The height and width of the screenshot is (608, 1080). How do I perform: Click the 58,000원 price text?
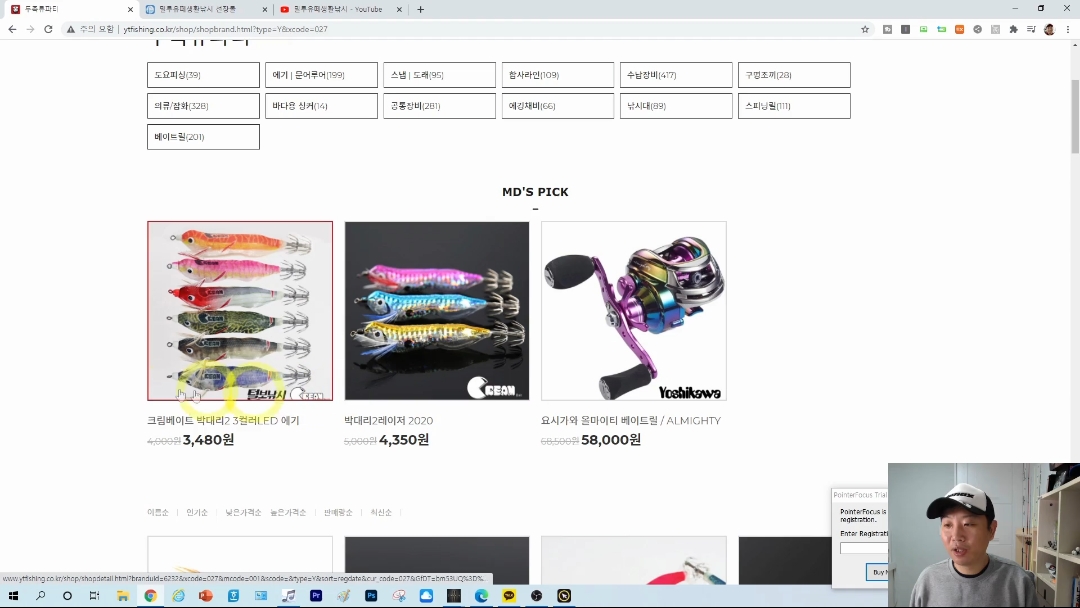point(611,440)
